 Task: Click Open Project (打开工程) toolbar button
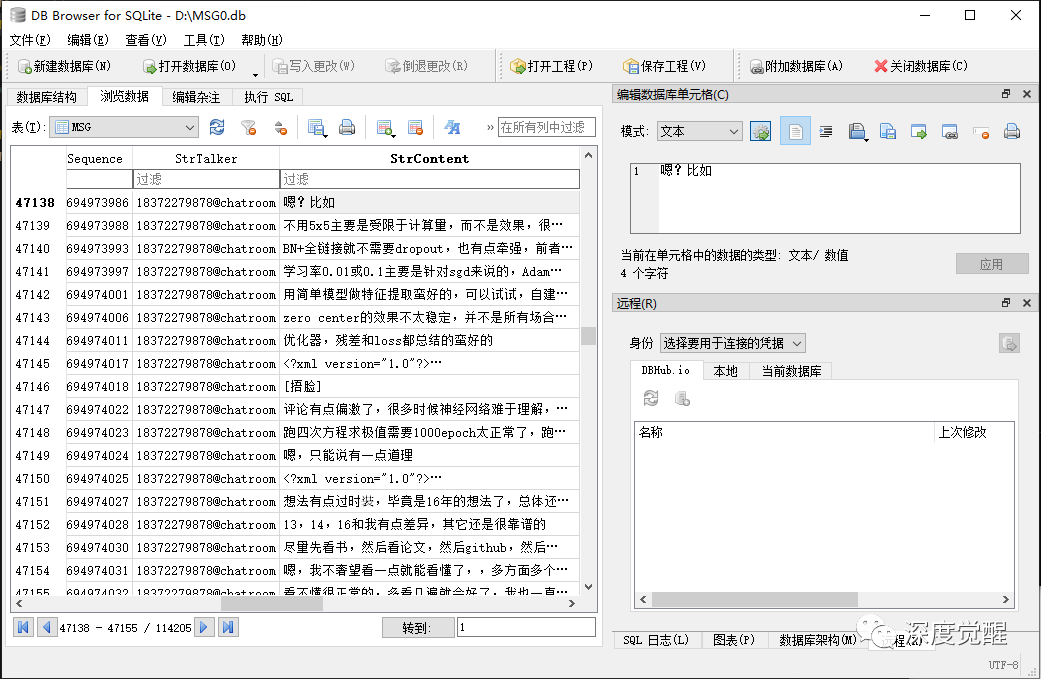pos(551,66)
